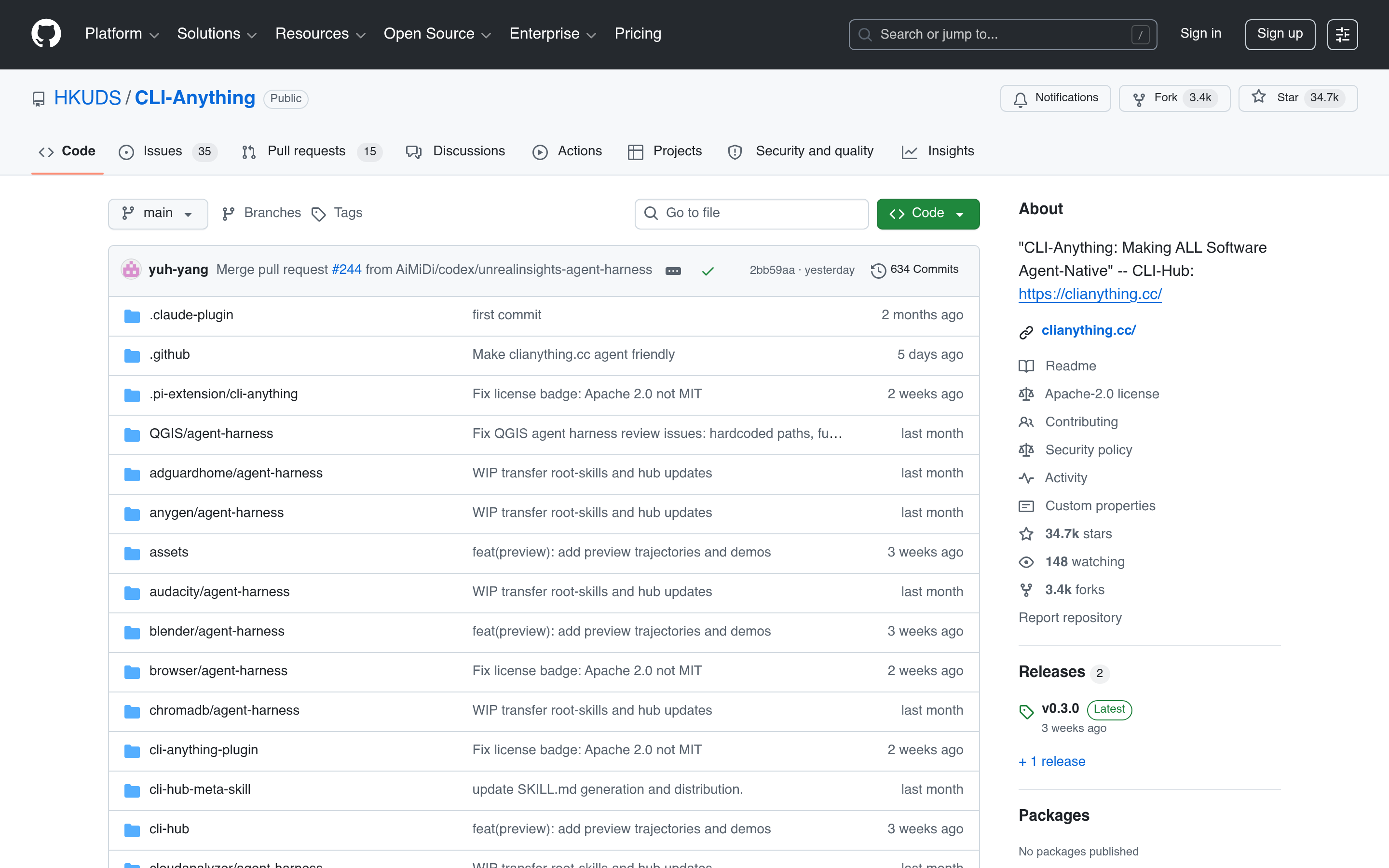Open the + 1 release link

click(x=1052, y=761)
